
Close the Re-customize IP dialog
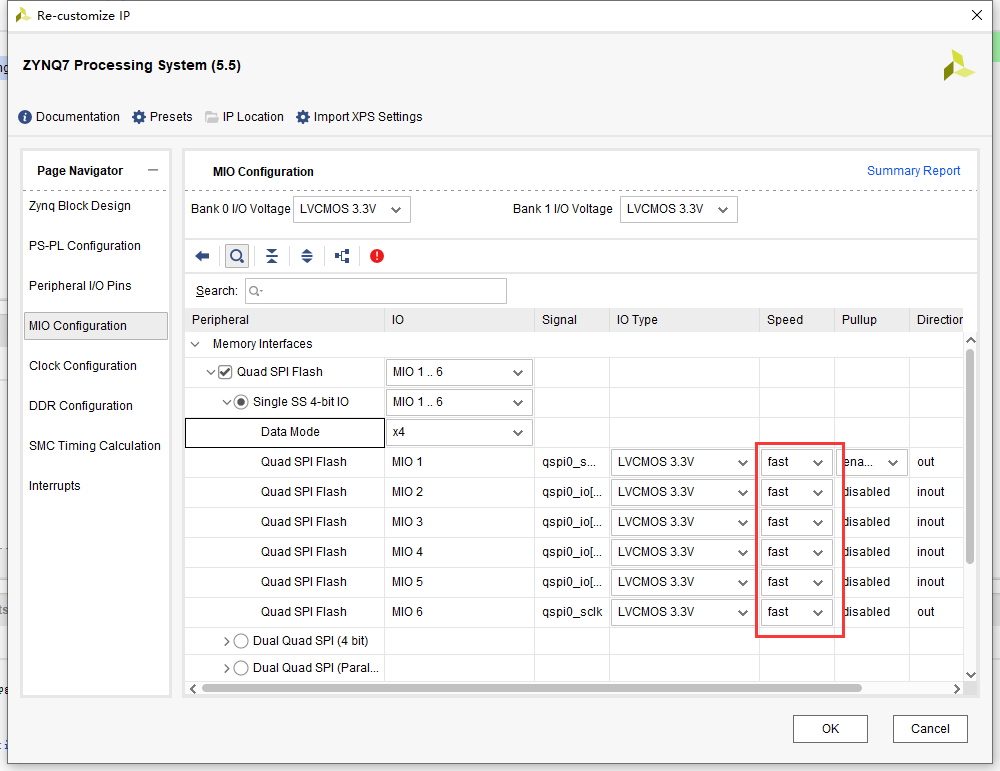(x=976, y=15)
